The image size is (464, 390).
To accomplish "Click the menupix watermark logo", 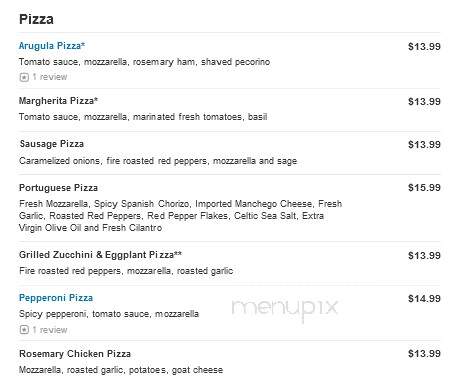I will 285,309.
